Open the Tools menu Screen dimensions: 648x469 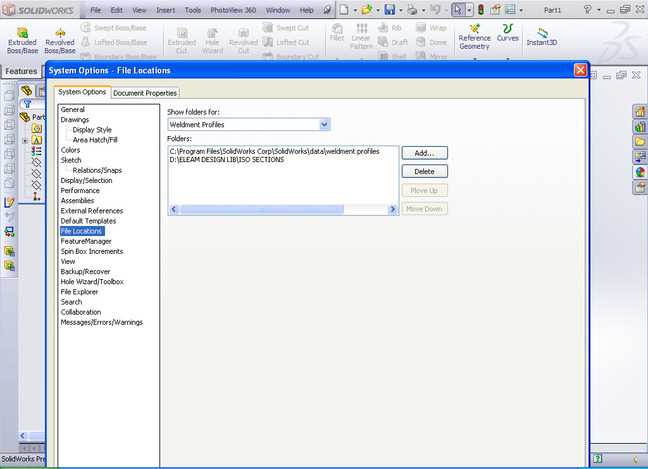pyautogui.click(x=193, y=10)
